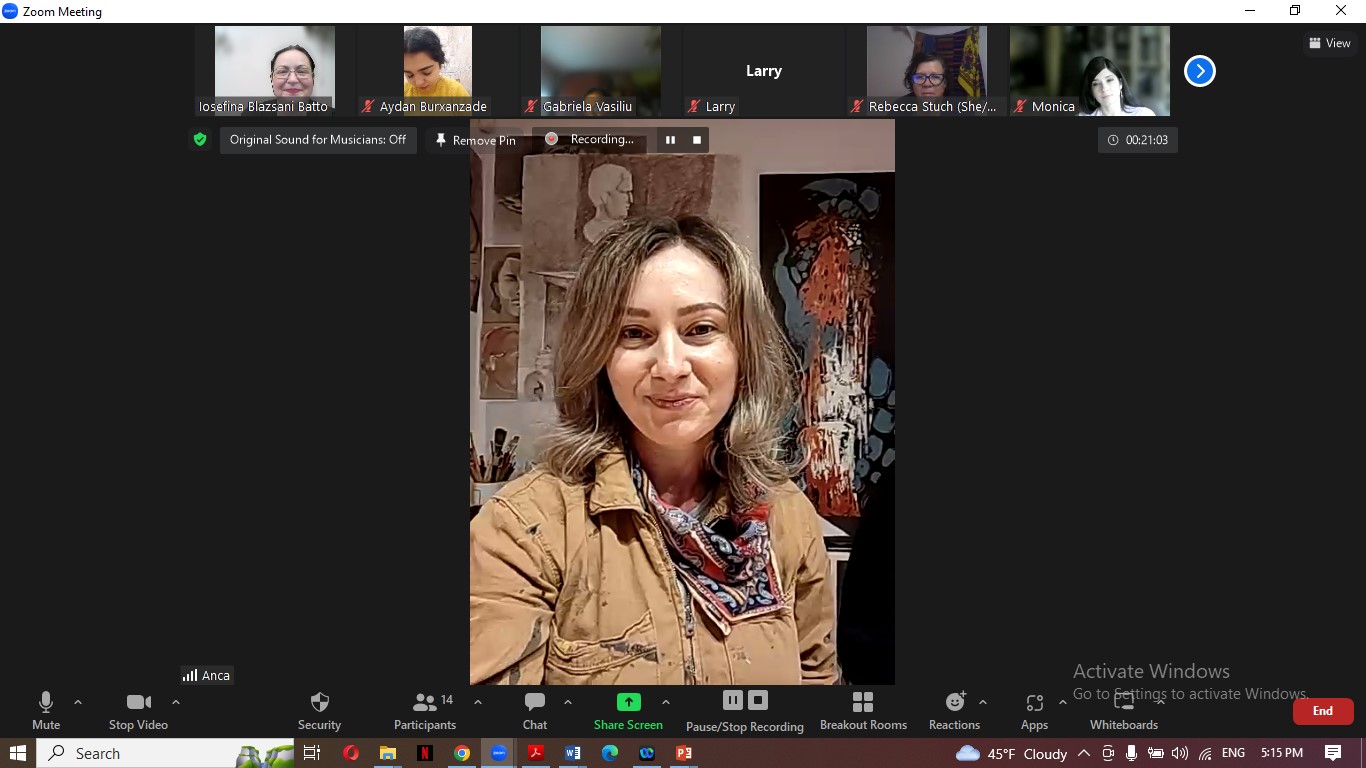Image resolution: width=1366 pixels, height=768 pixels.
Task: Open the View layout menu
Action: [x=1330, y=43]
